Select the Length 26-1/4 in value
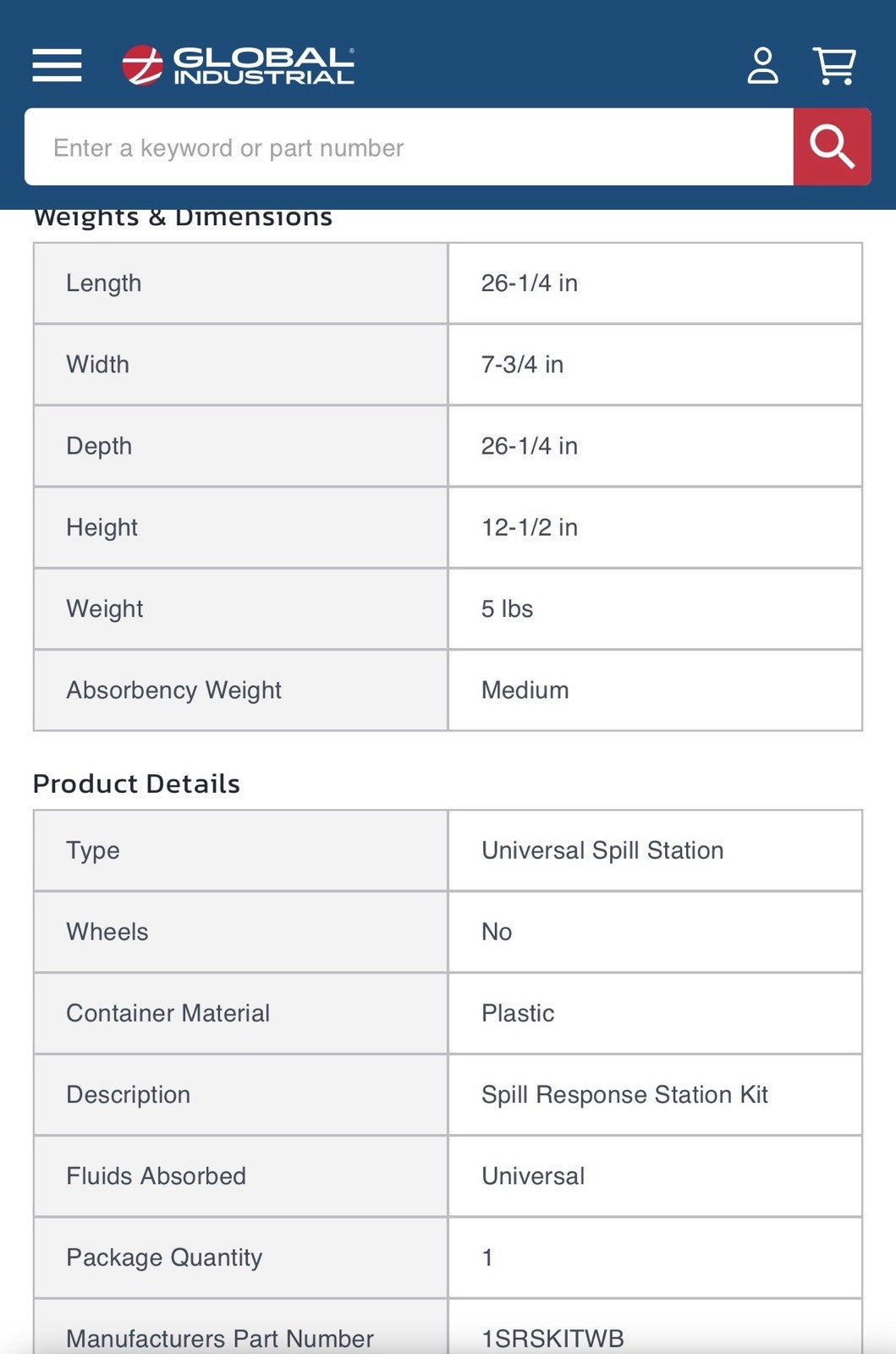 530,283
